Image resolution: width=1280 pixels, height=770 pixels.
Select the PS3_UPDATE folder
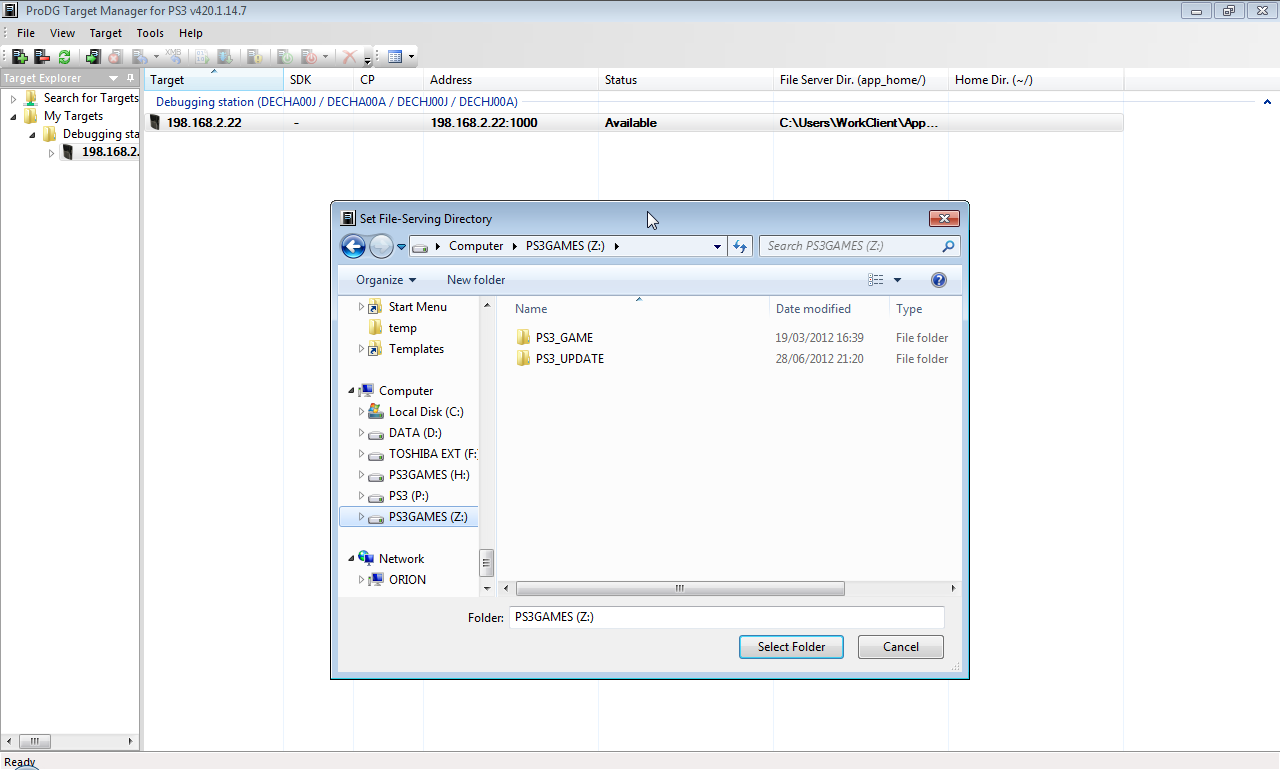pos(570,359)
